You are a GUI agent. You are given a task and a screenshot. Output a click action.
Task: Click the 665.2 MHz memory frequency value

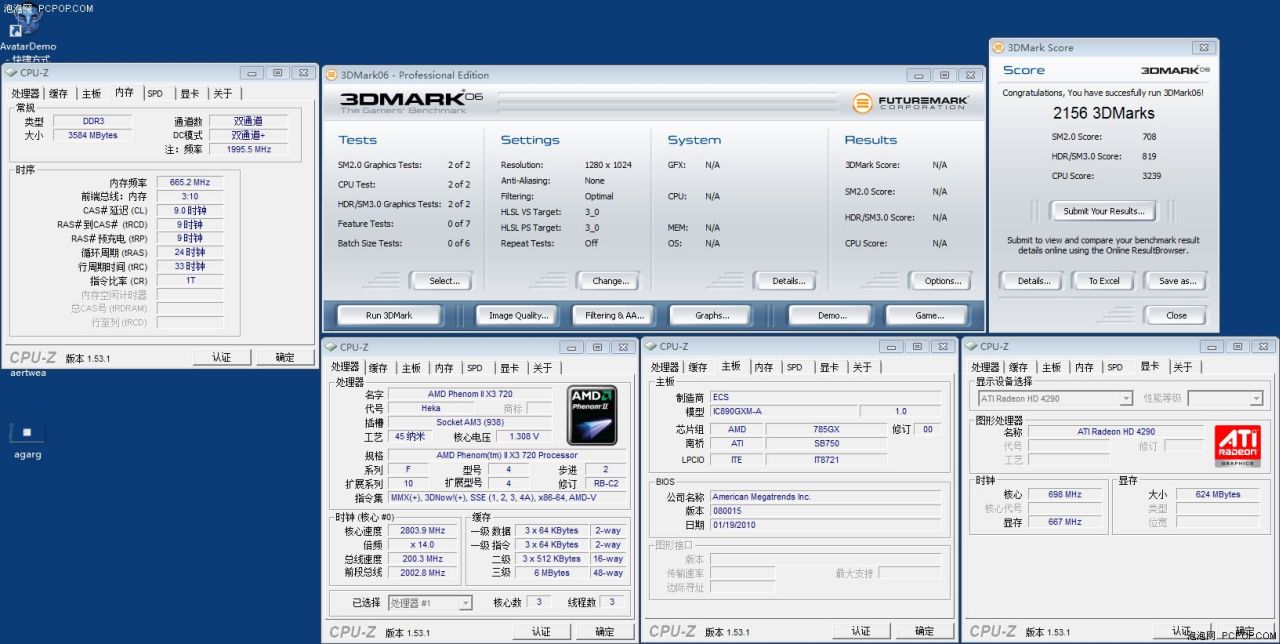point(189,183)
